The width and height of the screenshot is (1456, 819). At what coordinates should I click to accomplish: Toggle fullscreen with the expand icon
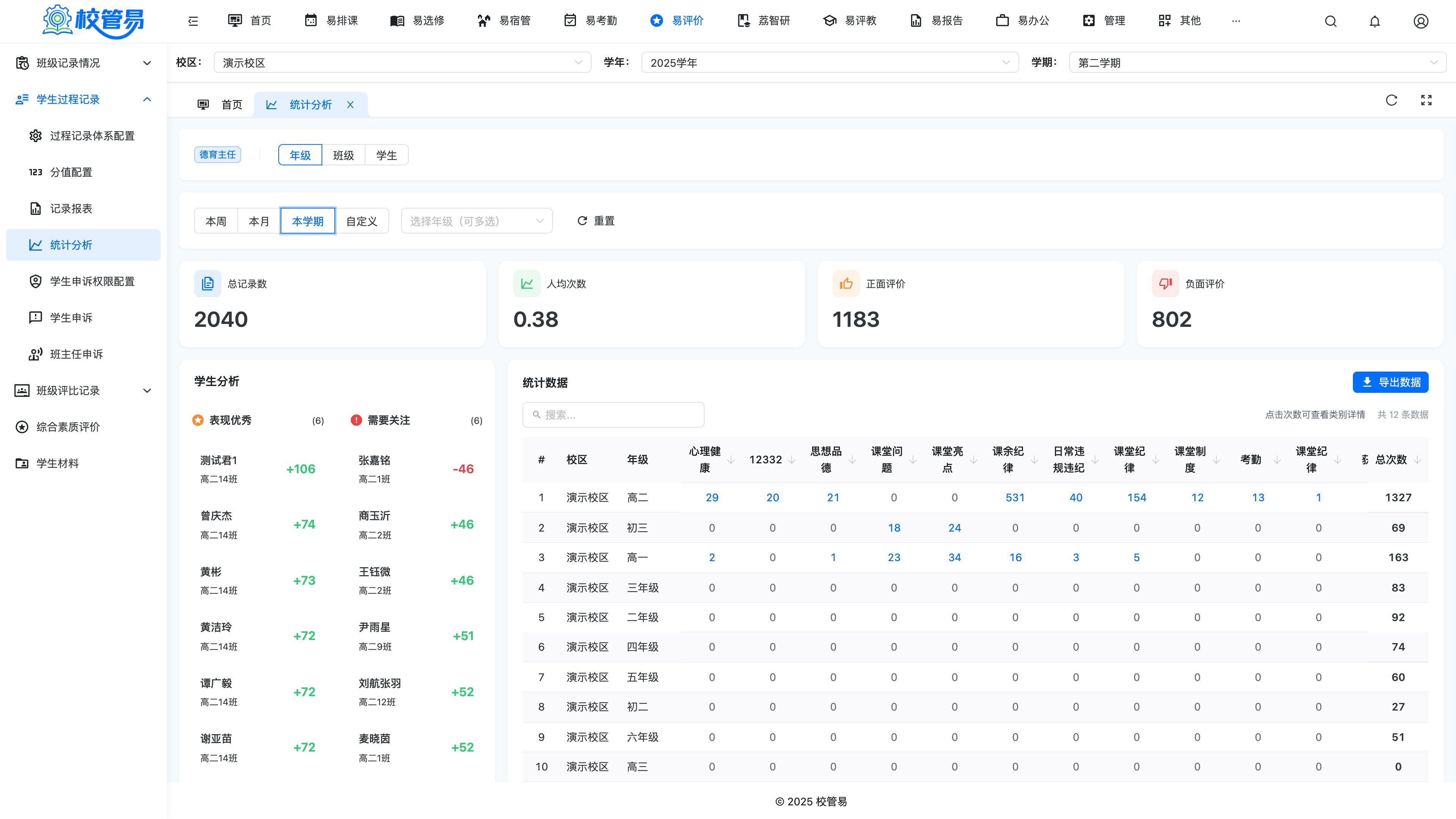[x=1426, y=100]
